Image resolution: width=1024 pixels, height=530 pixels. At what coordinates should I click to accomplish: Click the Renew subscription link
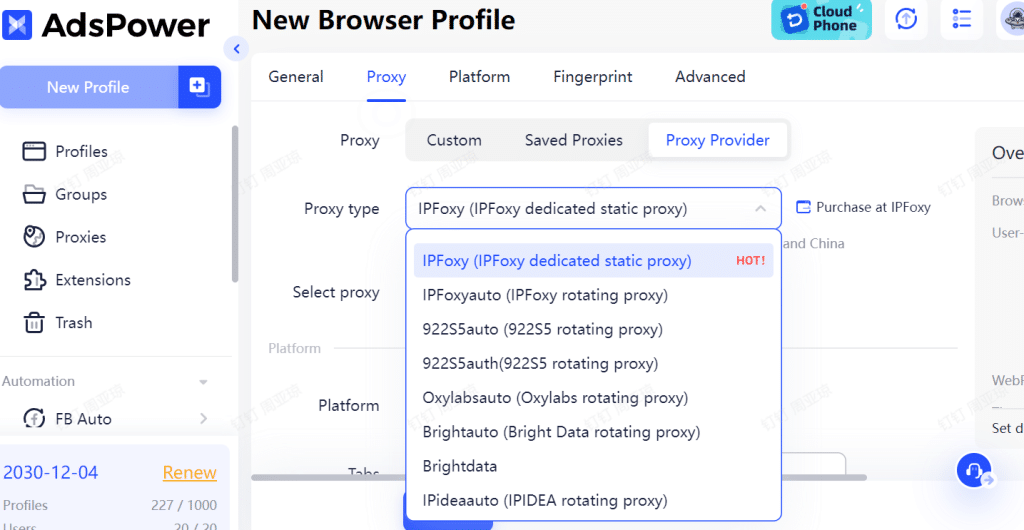click(189, 473)
